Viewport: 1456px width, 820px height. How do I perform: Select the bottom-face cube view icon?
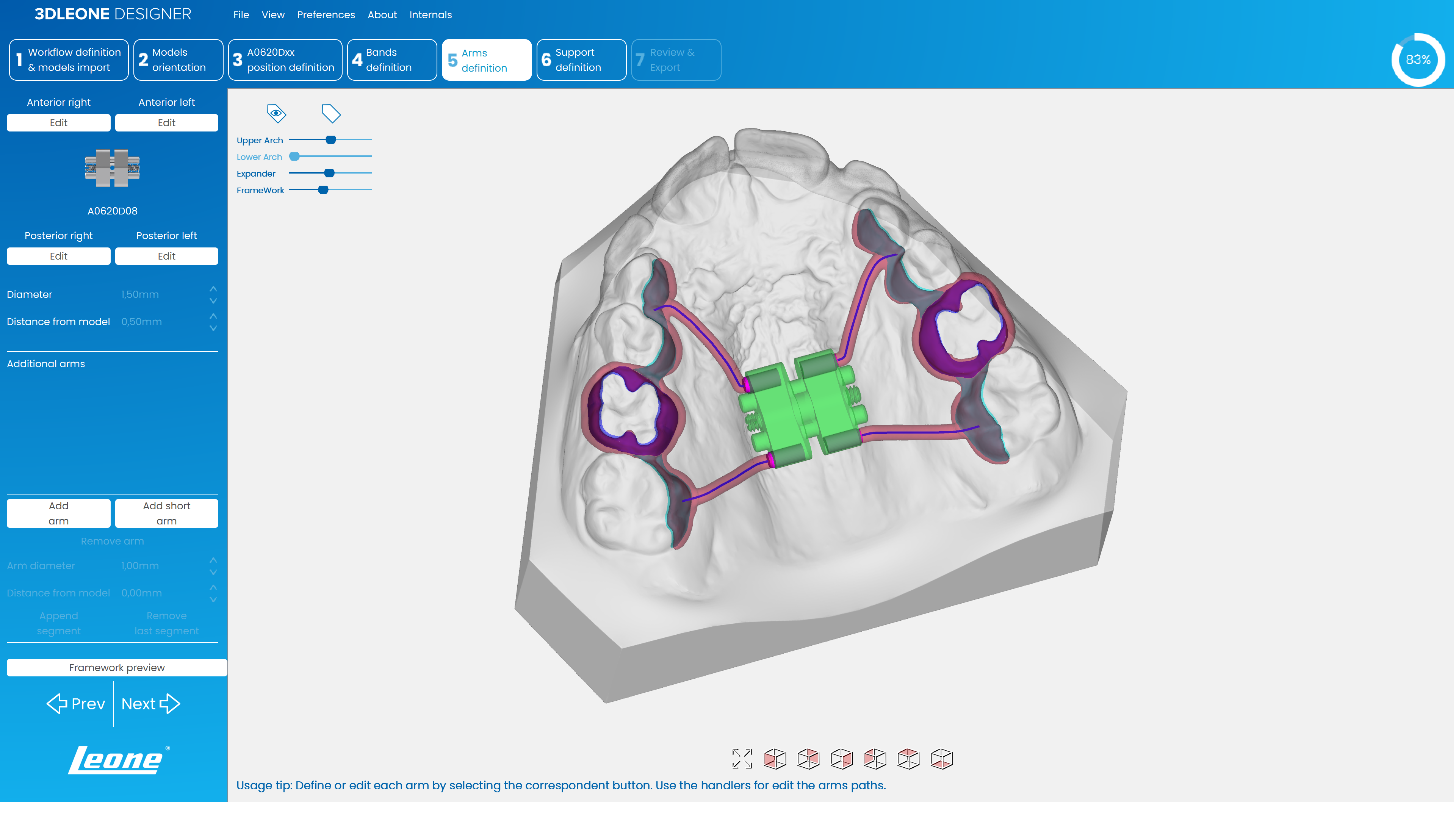tap(942, 758)
